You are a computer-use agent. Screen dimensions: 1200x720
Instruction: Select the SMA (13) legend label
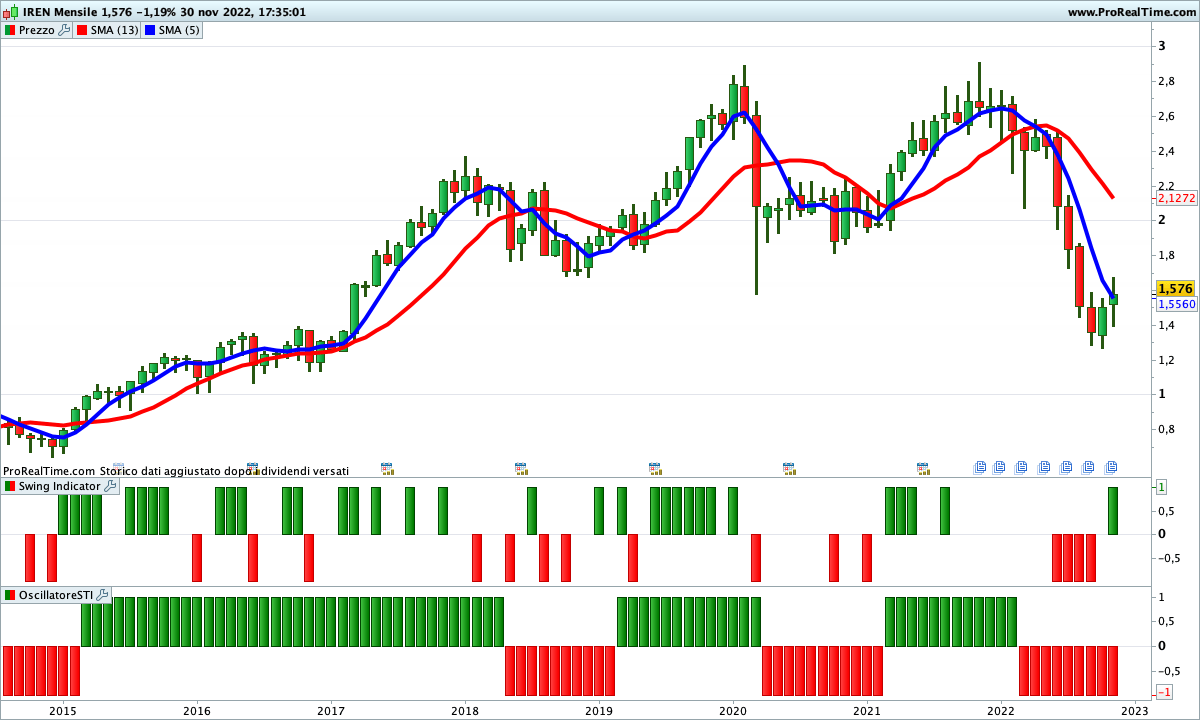(114, 30)
